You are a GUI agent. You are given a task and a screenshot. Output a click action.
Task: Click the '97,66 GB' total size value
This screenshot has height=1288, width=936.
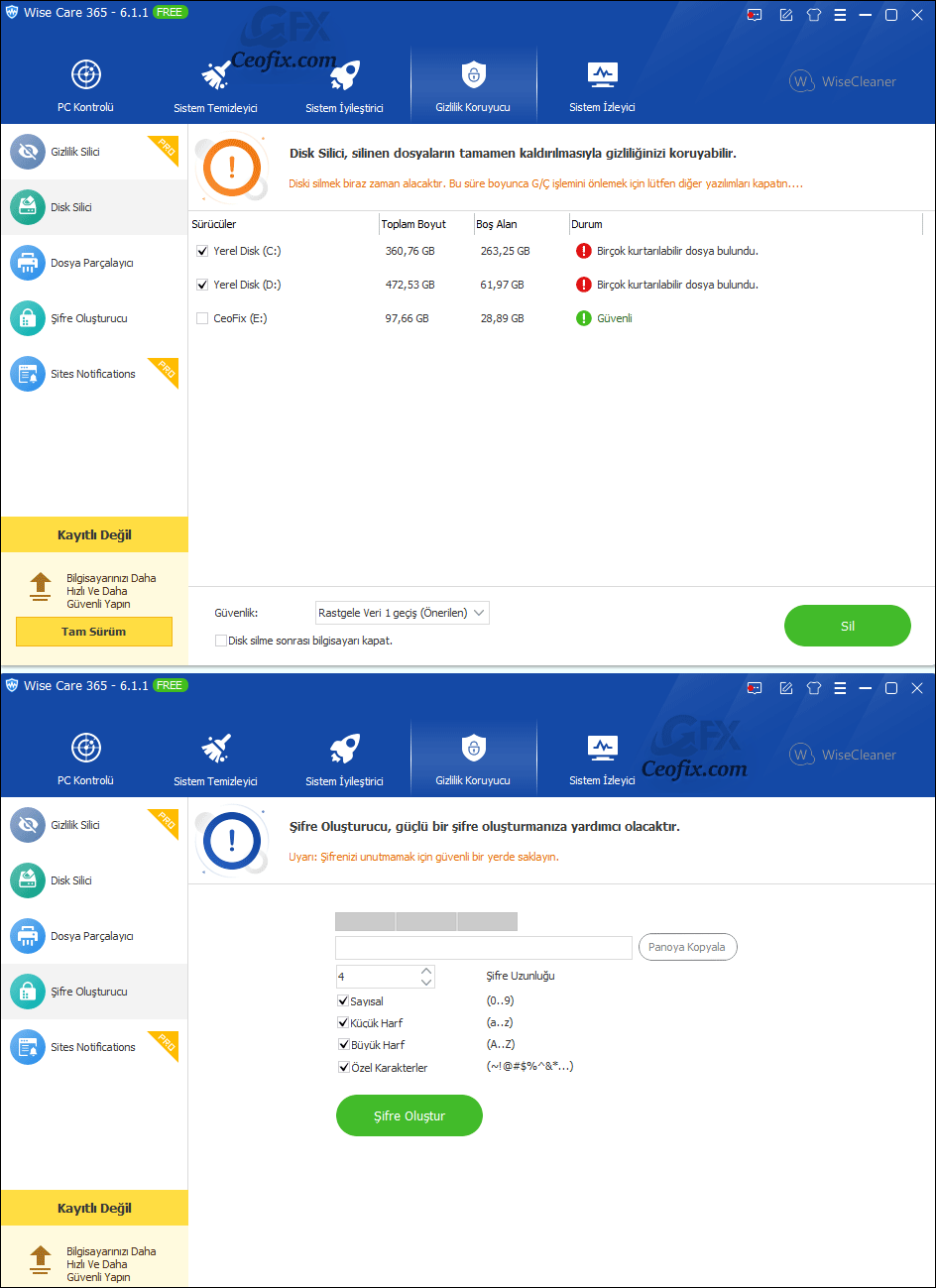[408, 318]
